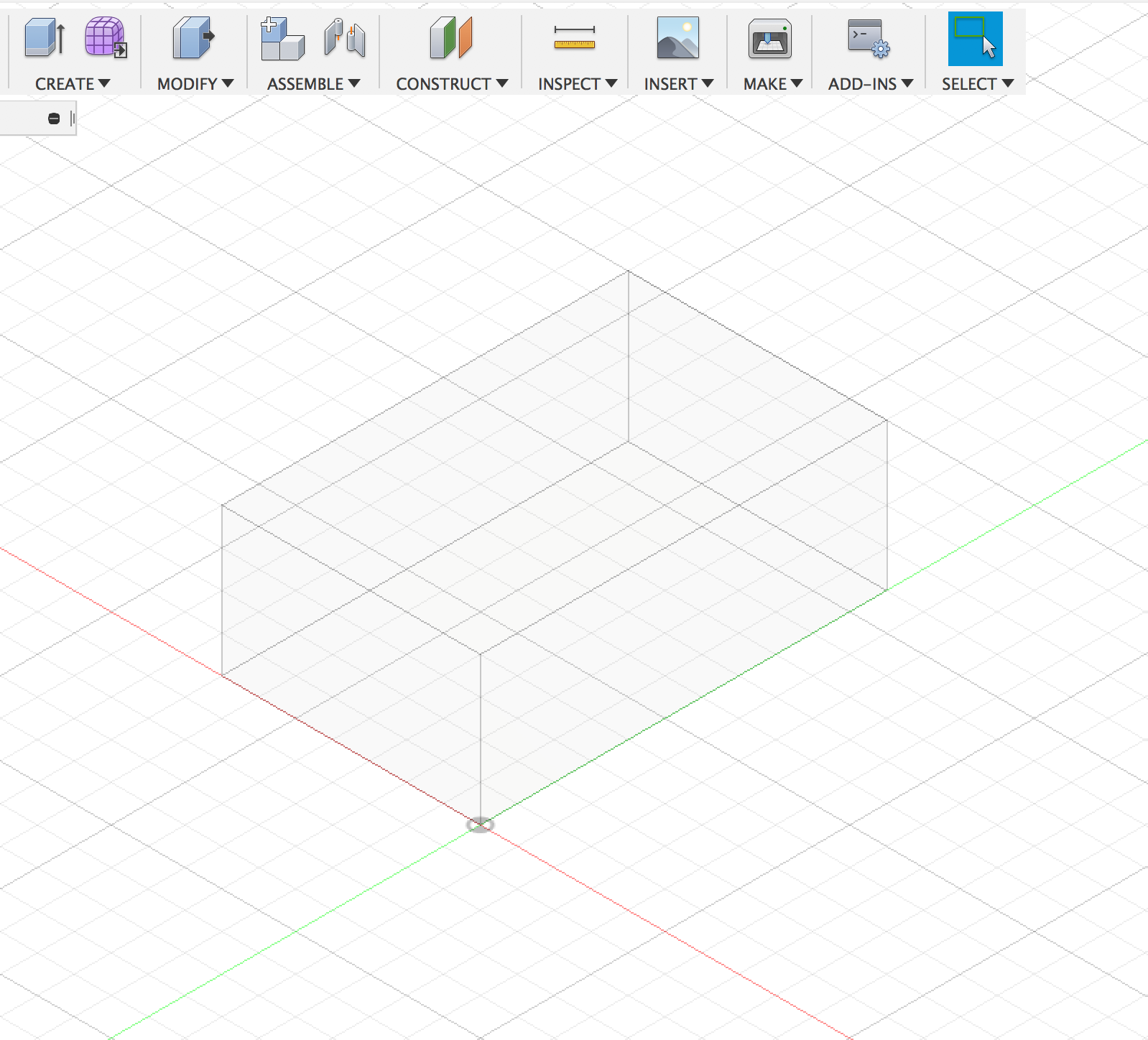
Task: Open the MODIFY dropdown menu
Action: [195, 84]
